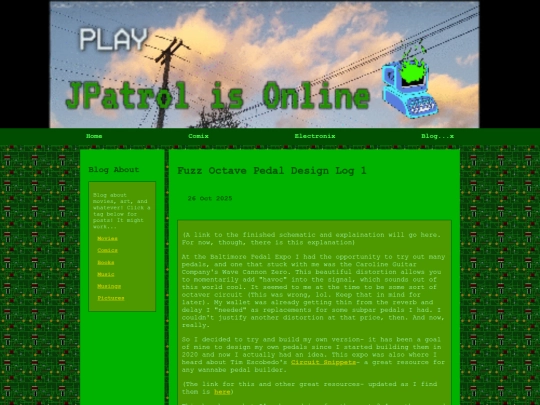Open the Home navigation link
Viewport: 540px width, 405px height.
pyautogui.click(x=94, y=136)
